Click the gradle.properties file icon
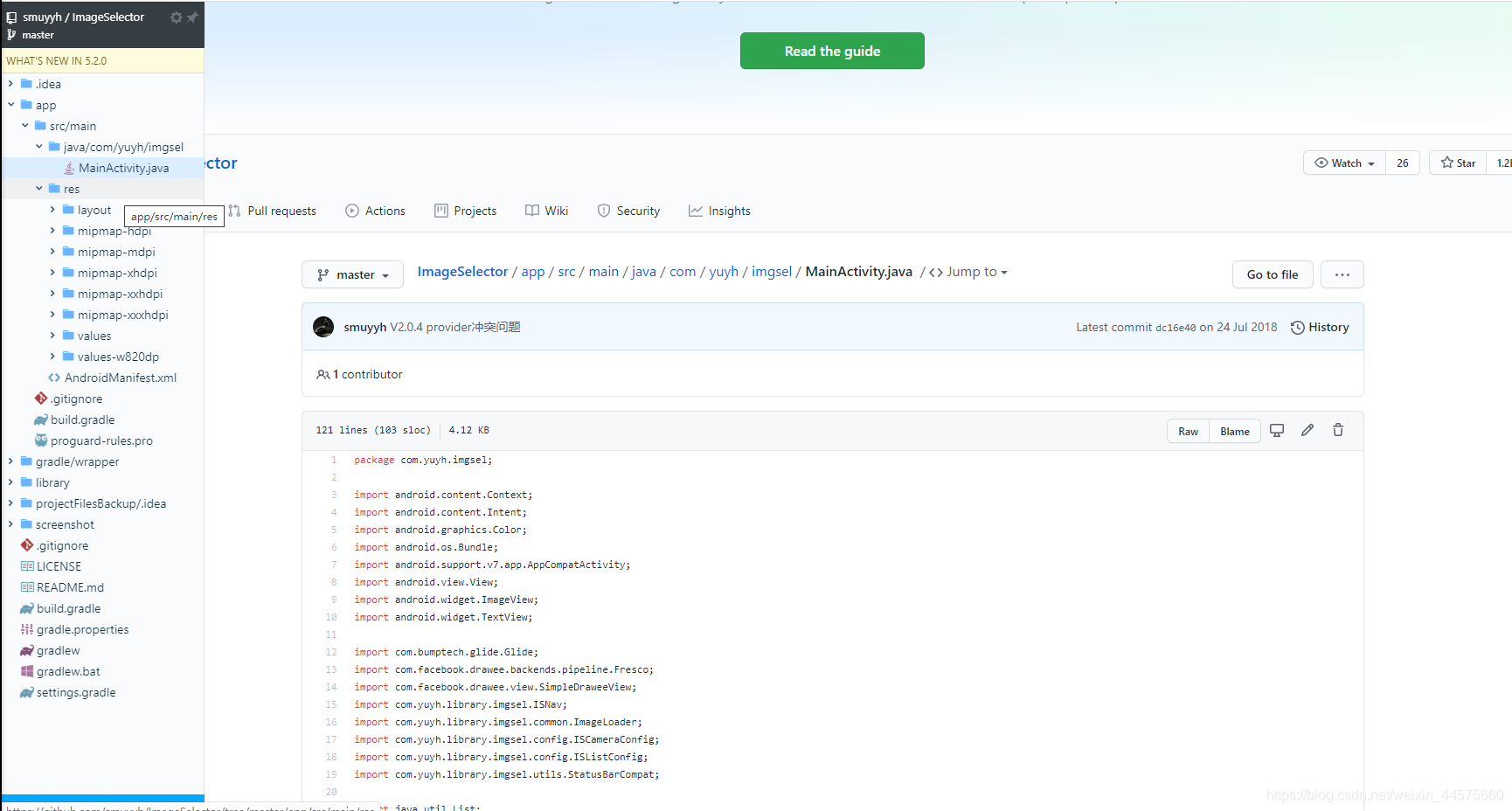The height and width of the screenshot is (811, 1512). 27,629
